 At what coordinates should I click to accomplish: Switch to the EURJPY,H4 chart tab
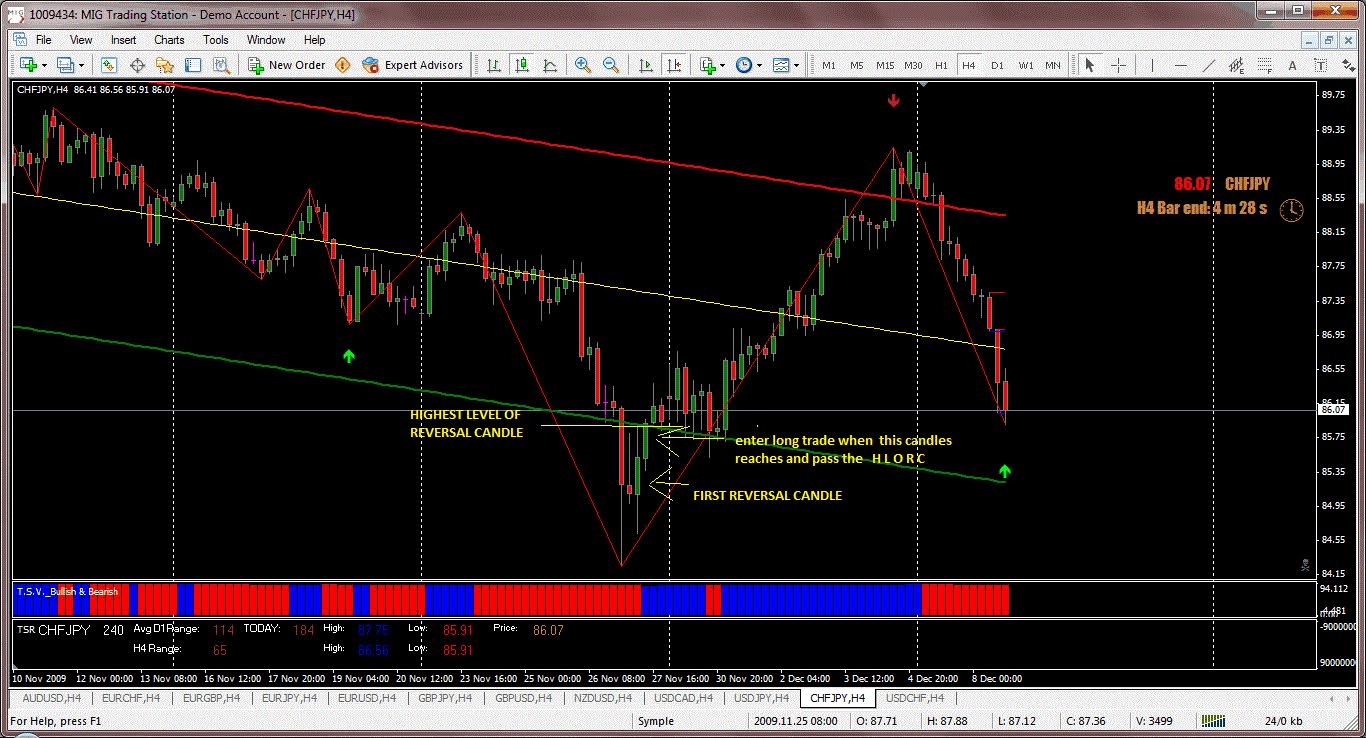[289, 697]
